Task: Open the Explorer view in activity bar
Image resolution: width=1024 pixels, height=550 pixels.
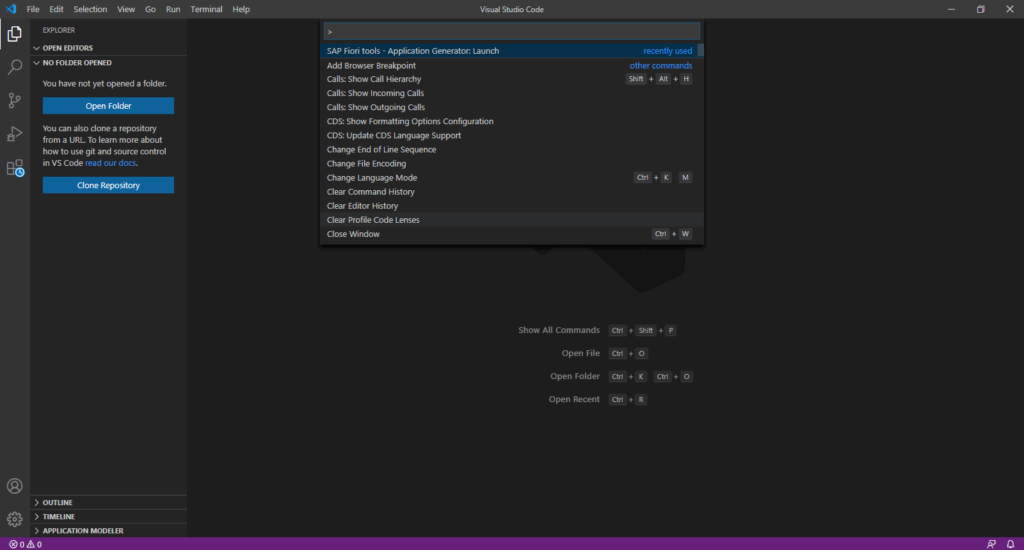Action: 14,33
